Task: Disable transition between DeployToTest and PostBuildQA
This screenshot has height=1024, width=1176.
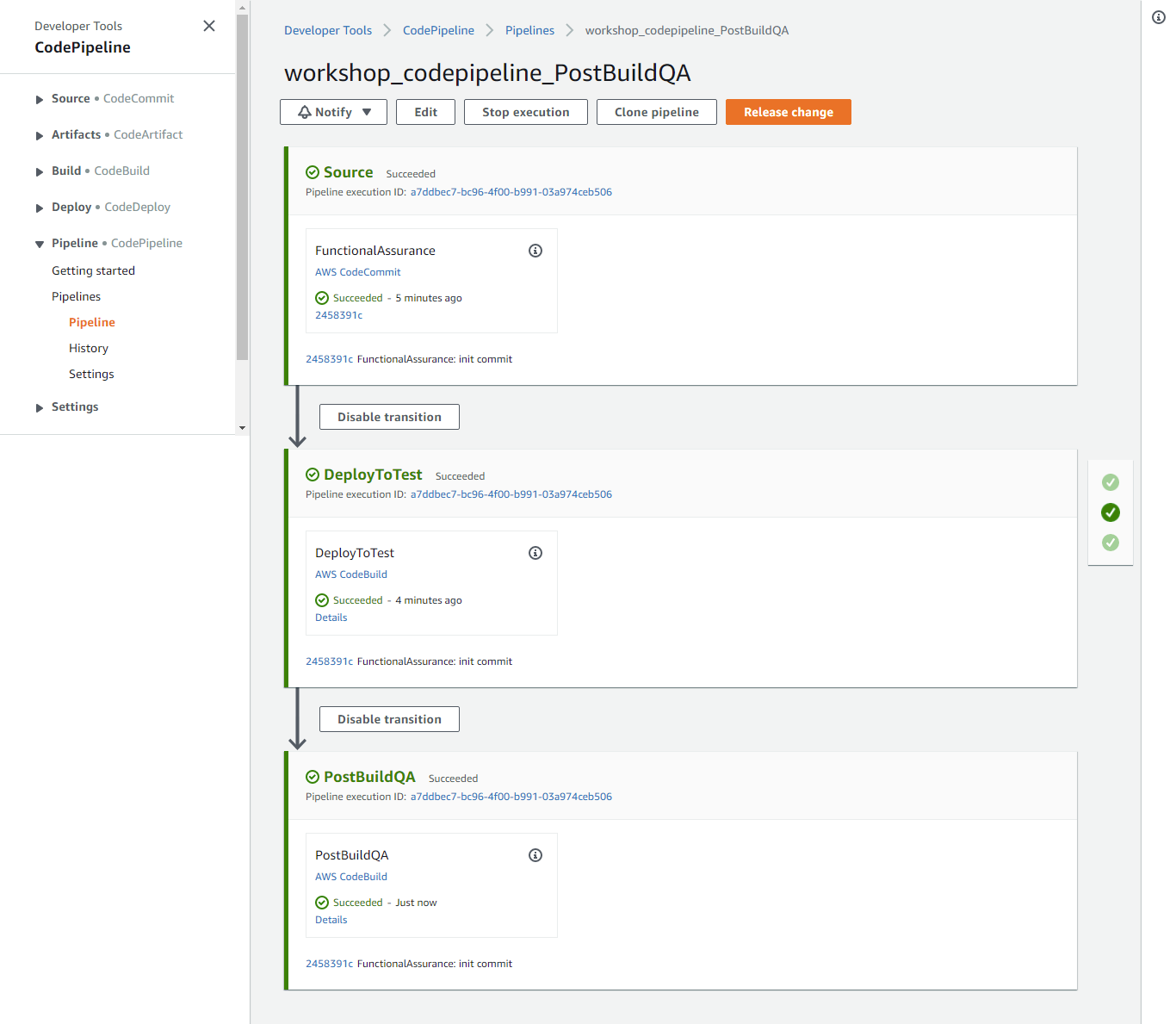Action: [x=389, y=719]
